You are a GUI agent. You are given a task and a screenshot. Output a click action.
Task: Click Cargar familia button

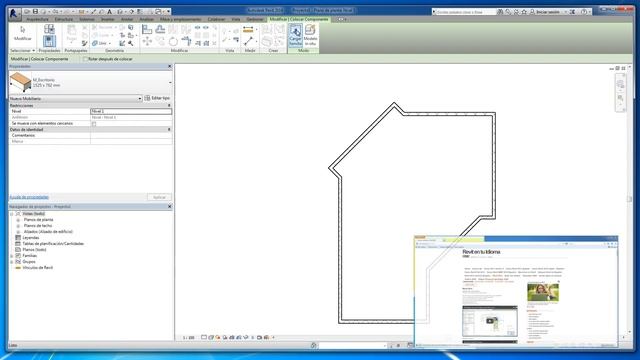(x=295, y=36)
